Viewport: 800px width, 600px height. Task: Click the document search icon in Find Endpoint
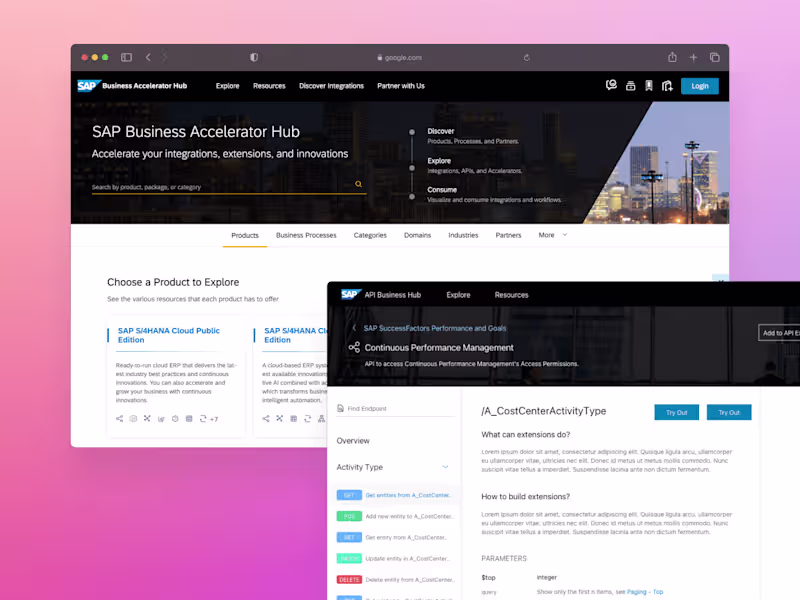[340, 408]
